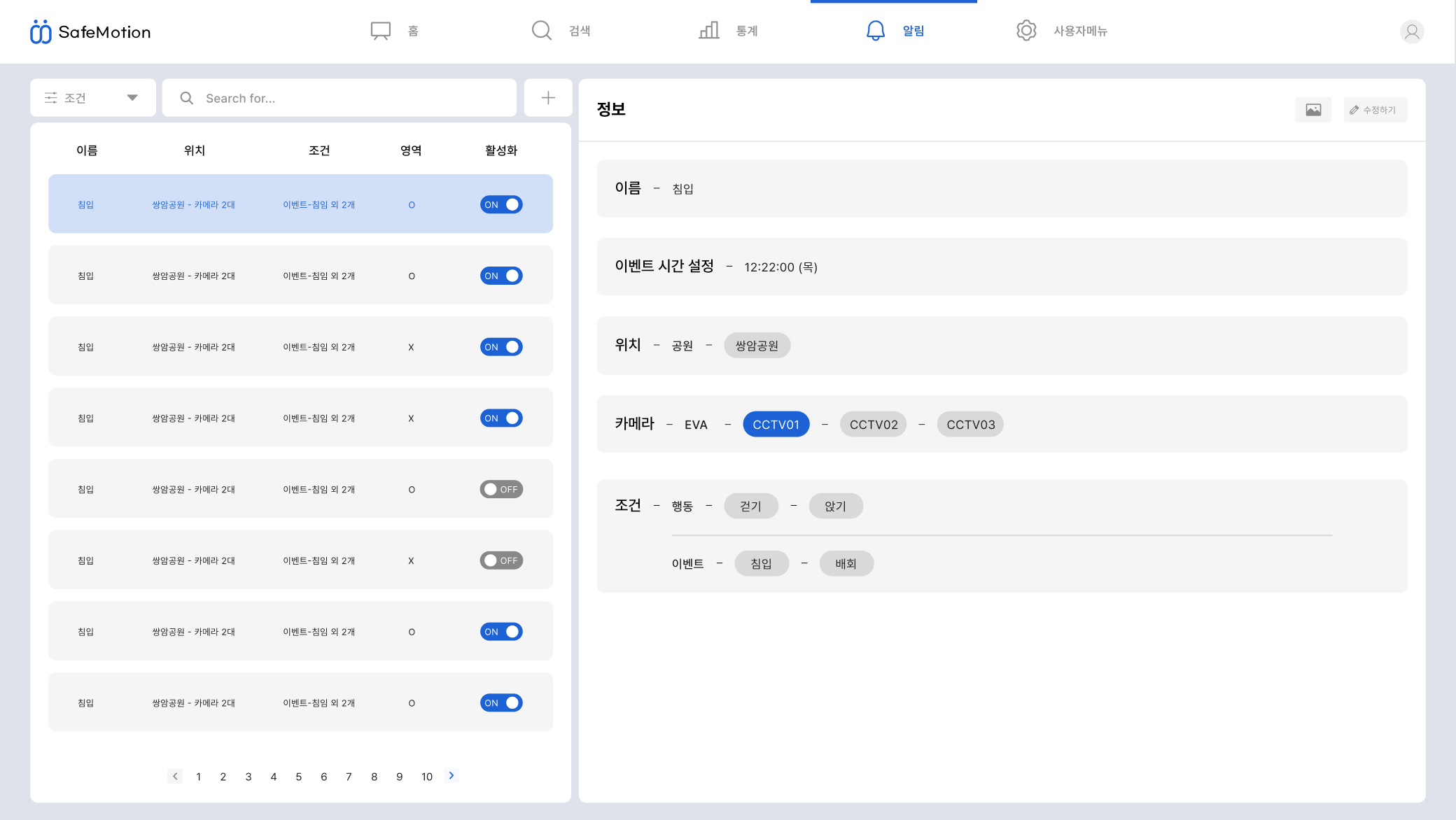Open the home monitor icon
Viewport: 1456px width, 820px height.
[380, 31]
